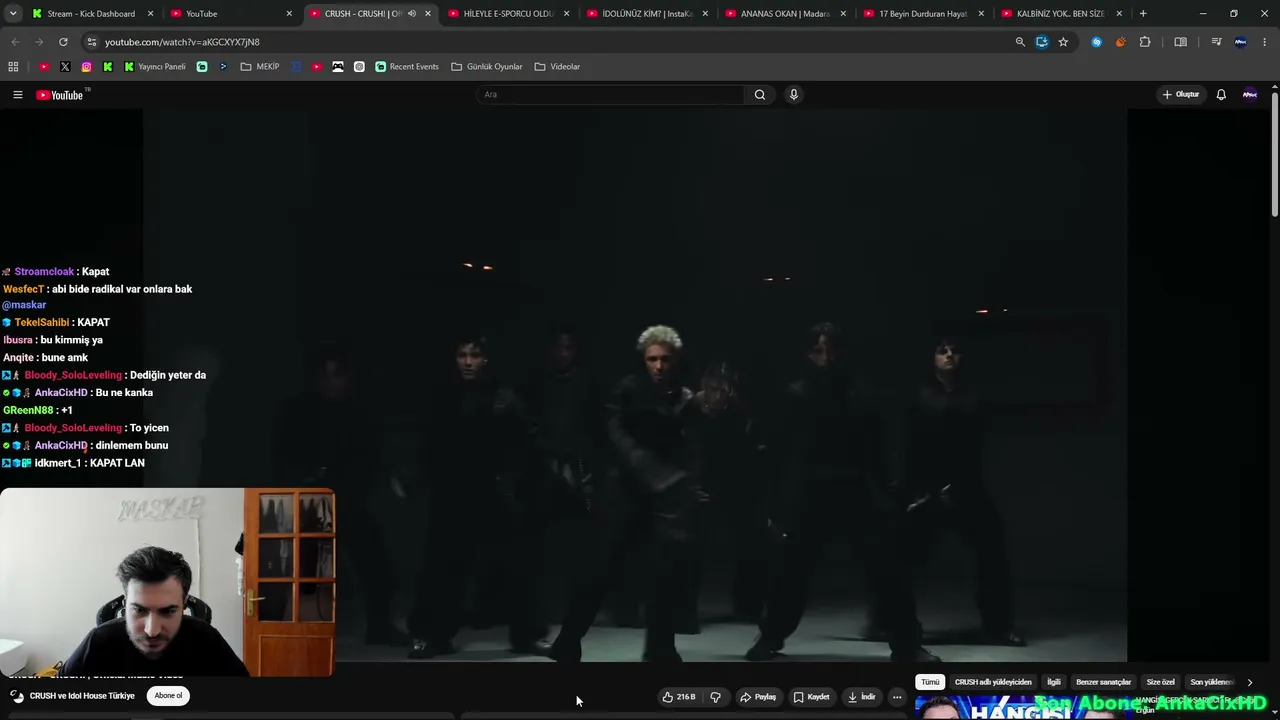Open the X bookmark icon
The height and width of the screenshot is (720, 1280).
click(65, 67)
